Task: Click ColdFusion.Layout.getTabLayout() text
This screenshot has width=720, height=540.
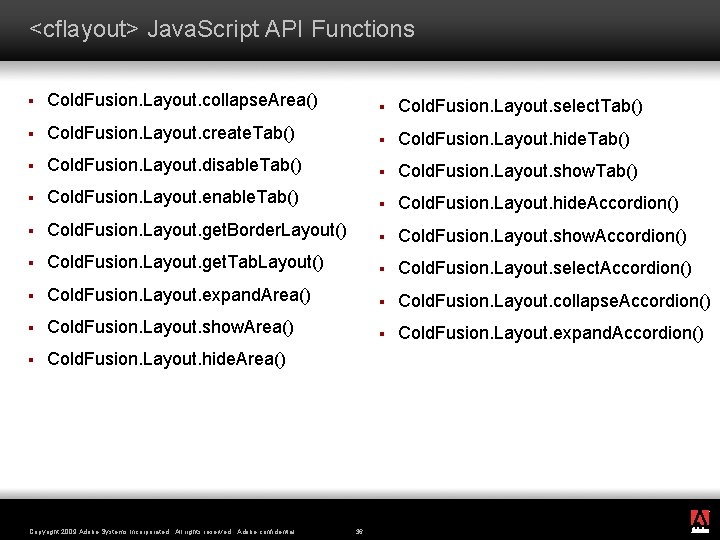Action: pos(186,263)
